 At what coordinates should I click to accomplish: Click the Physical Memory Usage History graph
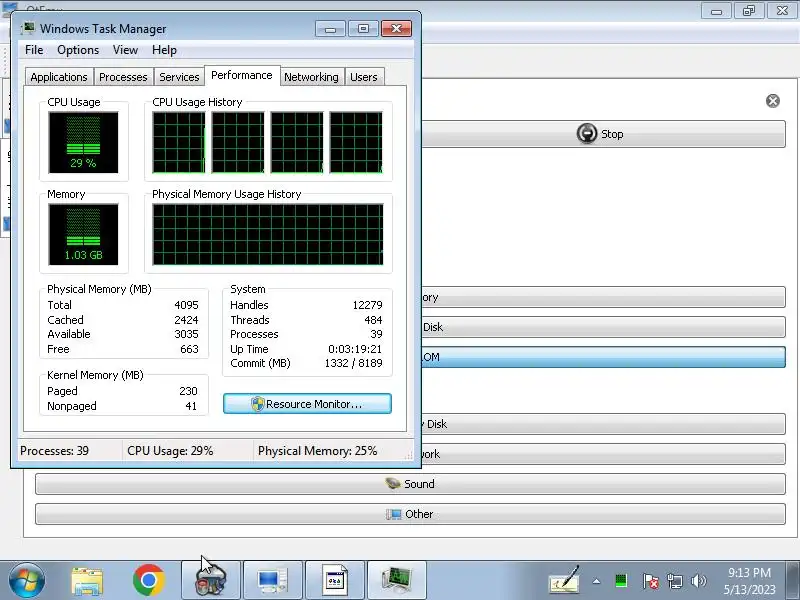[268, 234]
